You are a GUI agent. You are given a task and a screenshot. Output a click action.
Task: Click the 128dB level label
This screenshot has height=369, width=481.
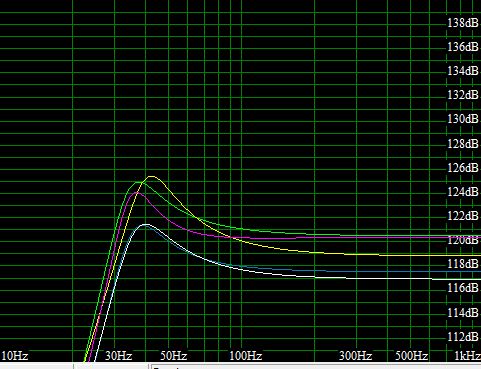tap(463, 144)
